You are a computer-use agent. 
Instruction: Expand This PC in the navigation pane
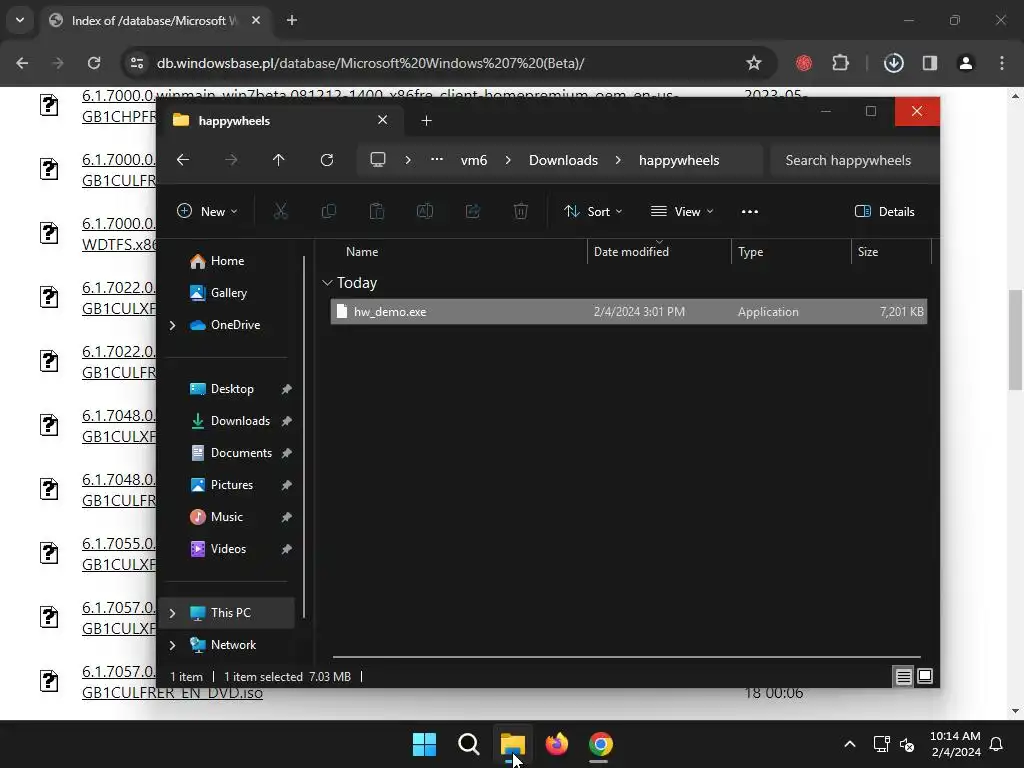(x=172, y=613)
